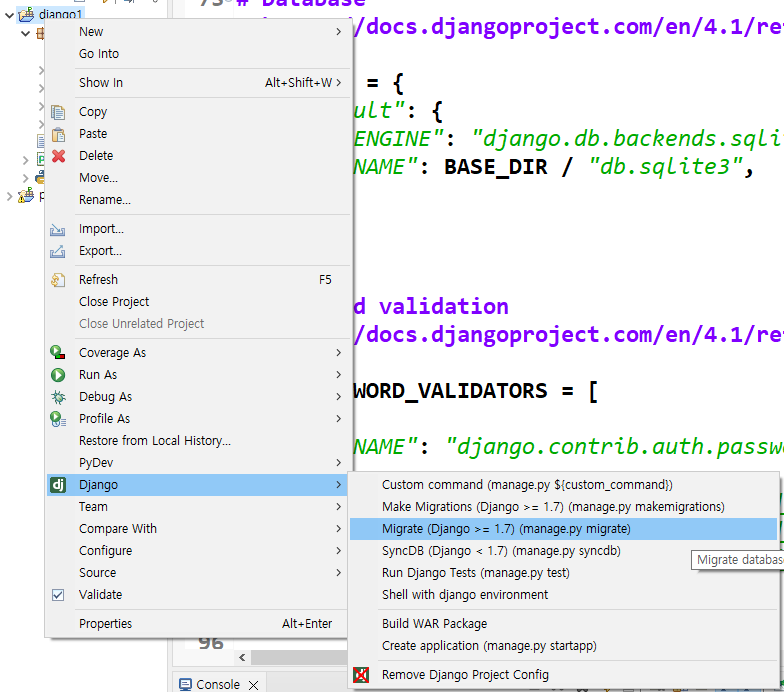Select Remove Django Project Config entry
This screenshot has width=784, height=692.
coord(564,674)
